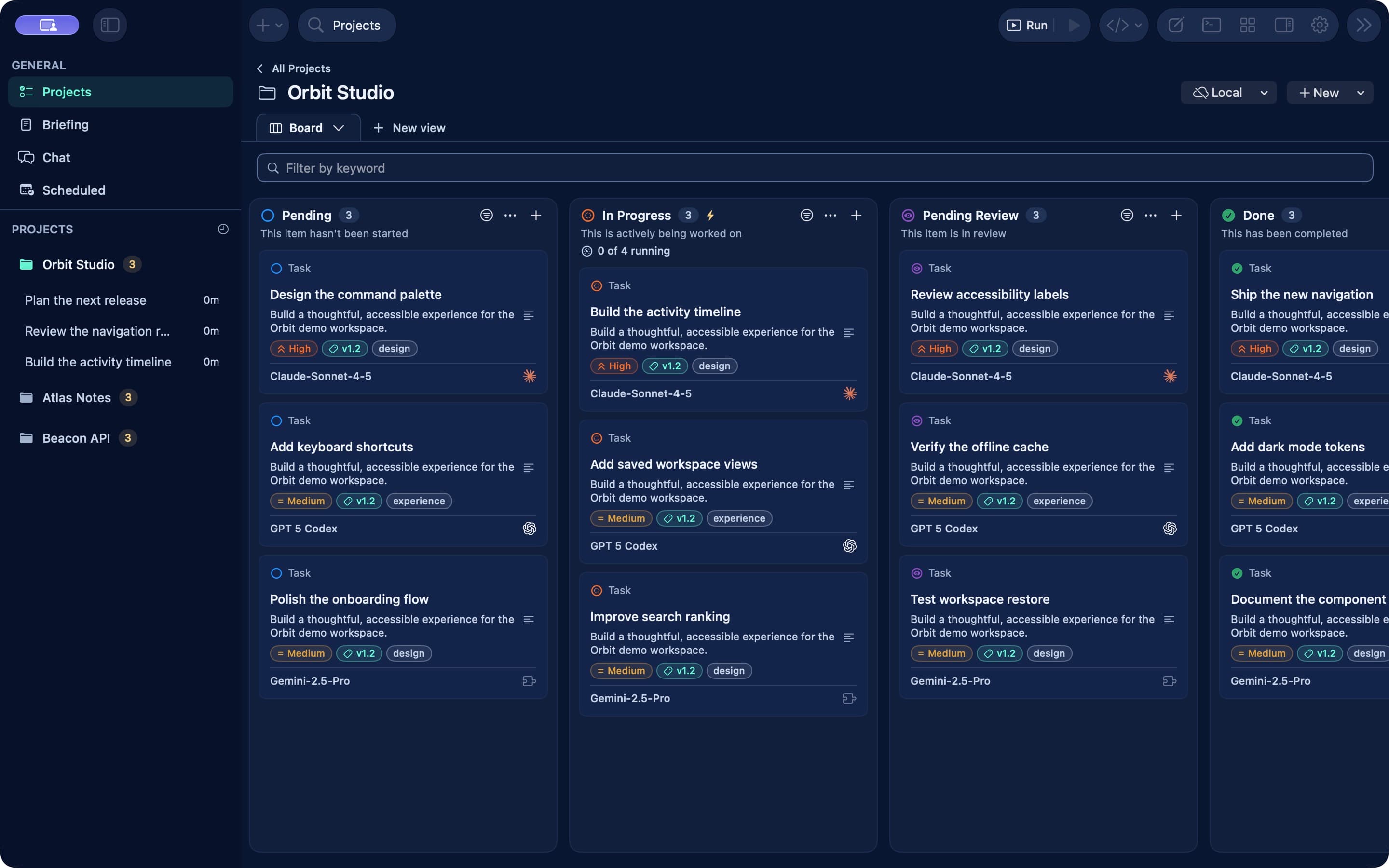Toggle status circle on Verify the offline cache
The height and width of the screenshot is (868, 1389).
point(917,421)
